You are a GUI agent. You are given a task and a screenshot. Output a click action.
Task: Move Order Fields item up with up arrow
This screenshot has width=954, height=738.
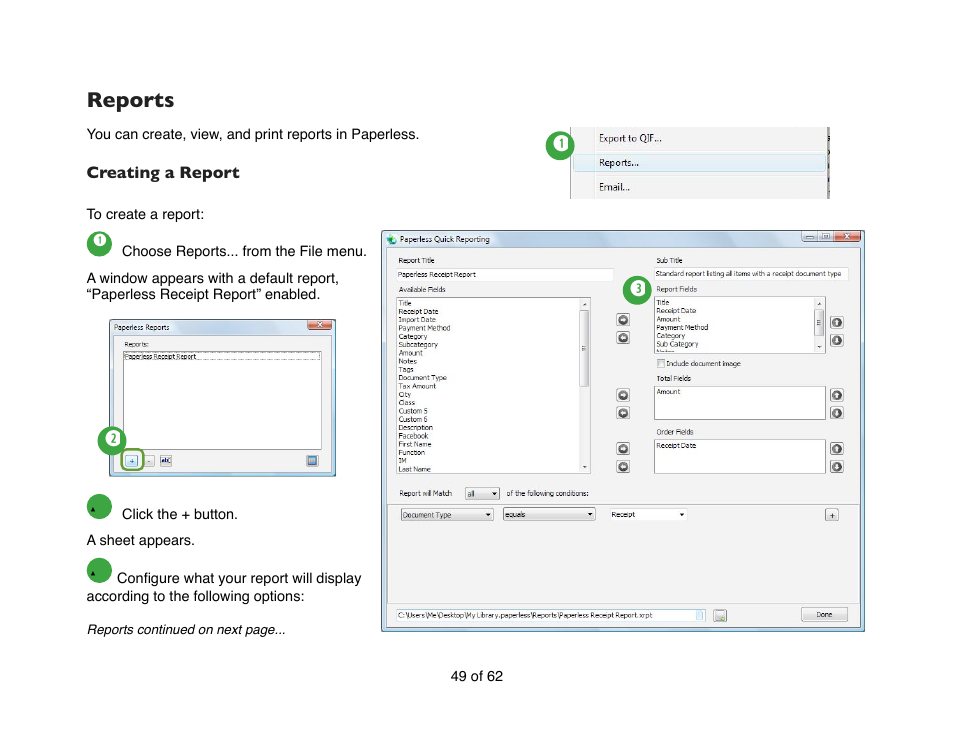point(837,449)
